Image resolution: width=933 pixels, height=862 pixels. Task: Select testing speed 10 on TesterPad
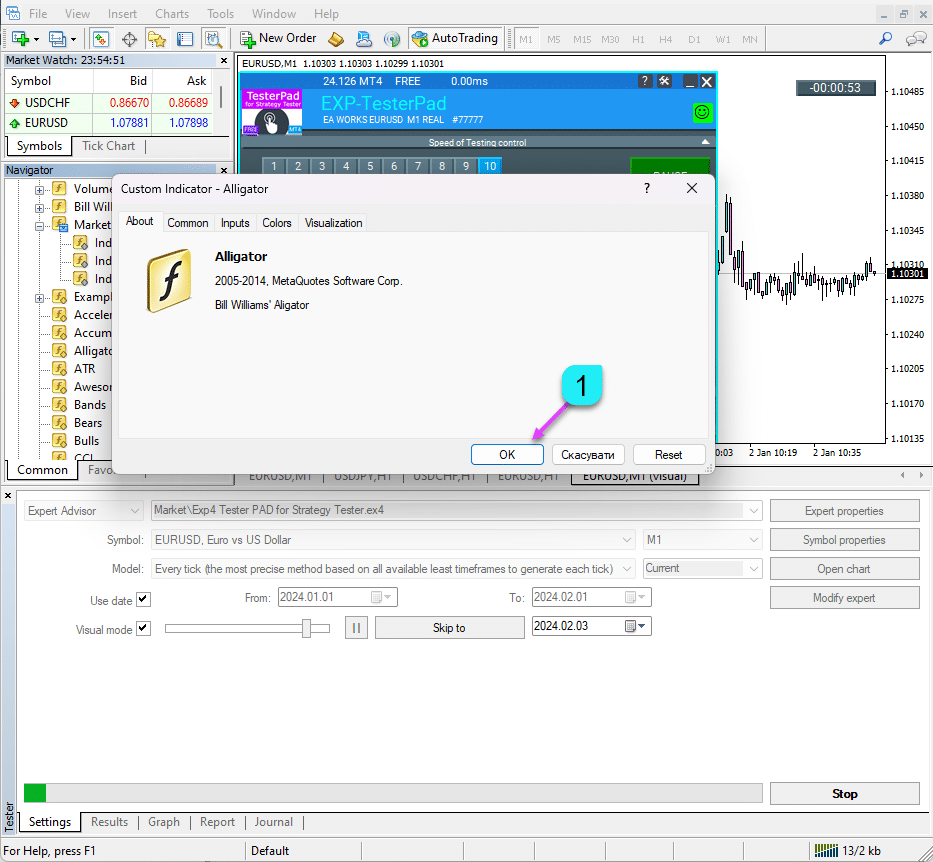490,167
